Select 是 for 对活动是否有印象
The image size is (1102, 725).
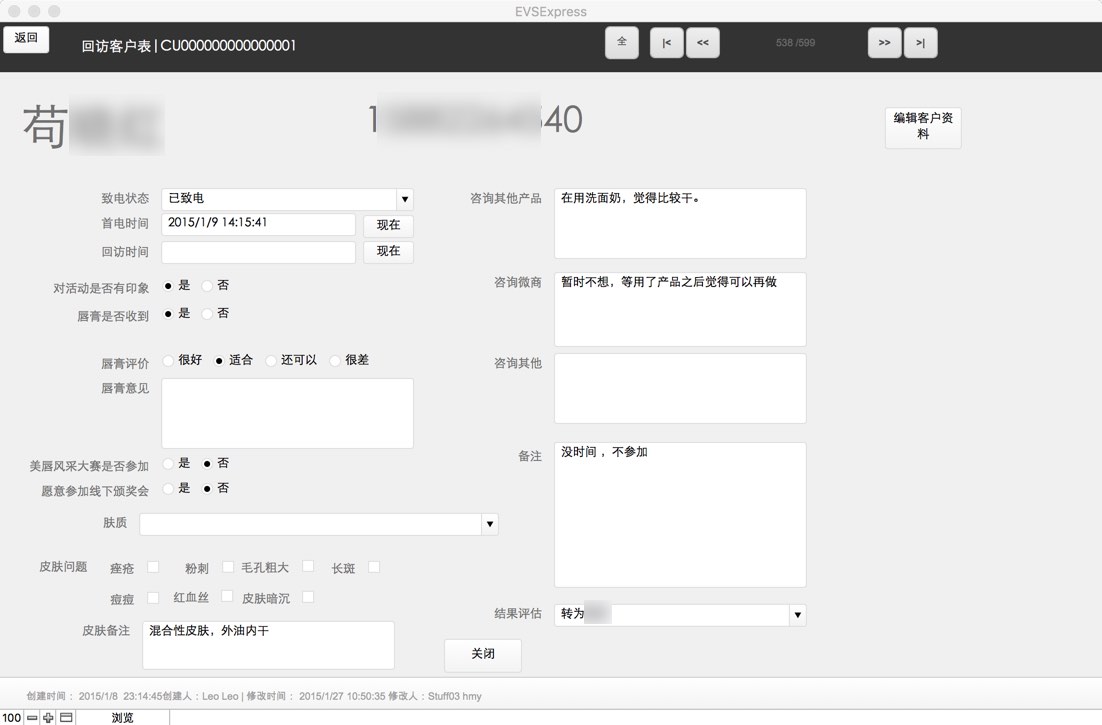[x=168, y=286]
